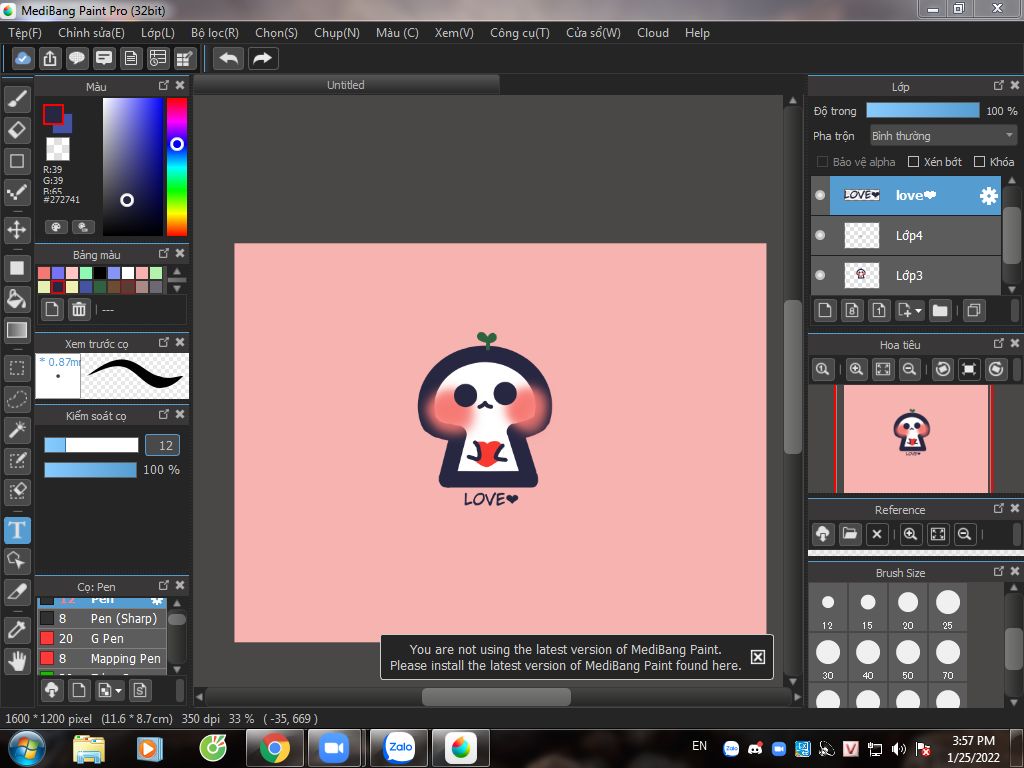Select the Gradient tool
Image resolution: width=1024 pixels, height=768 pixels.
tap(17, 330)
